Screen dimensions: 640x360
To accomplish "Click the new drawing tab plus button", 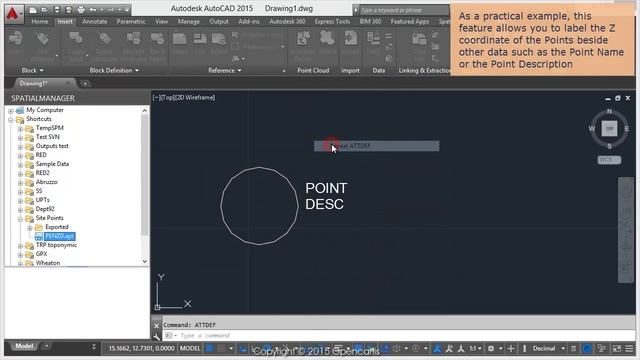I will (85, 84).
